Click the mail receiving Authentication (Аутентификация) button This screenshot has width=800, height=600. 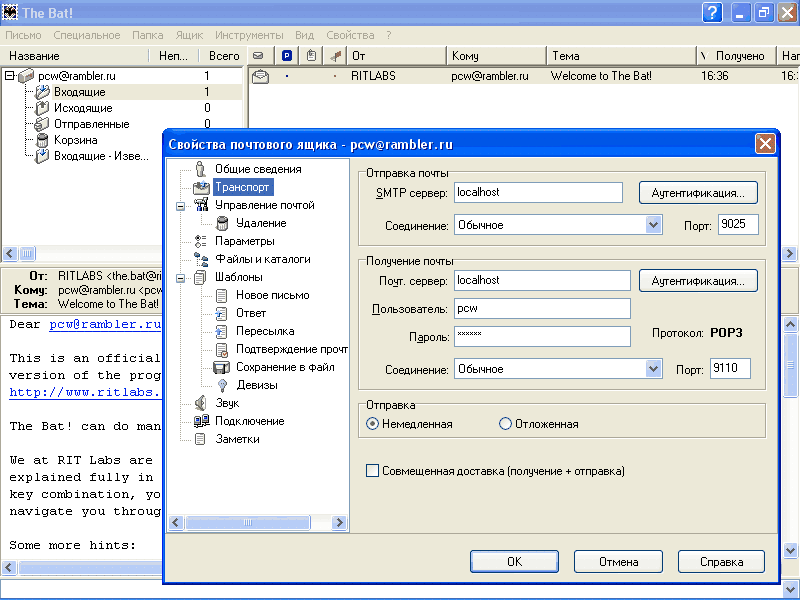click(698, 281)
